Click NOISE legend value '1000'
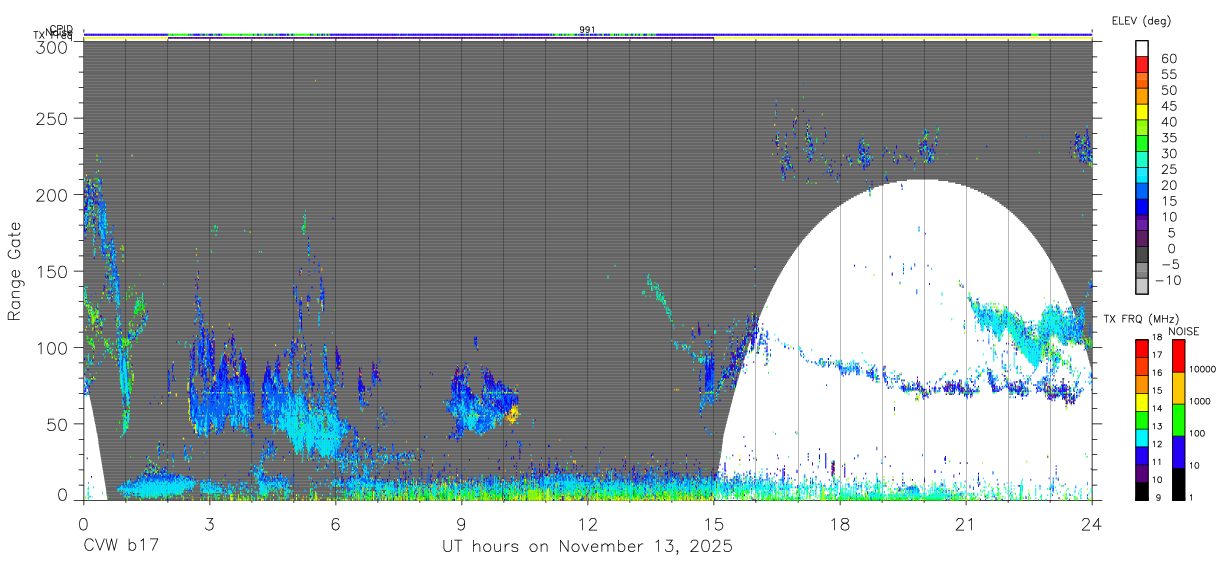Screen dimensions: 1228x567 pos(1200,402)
